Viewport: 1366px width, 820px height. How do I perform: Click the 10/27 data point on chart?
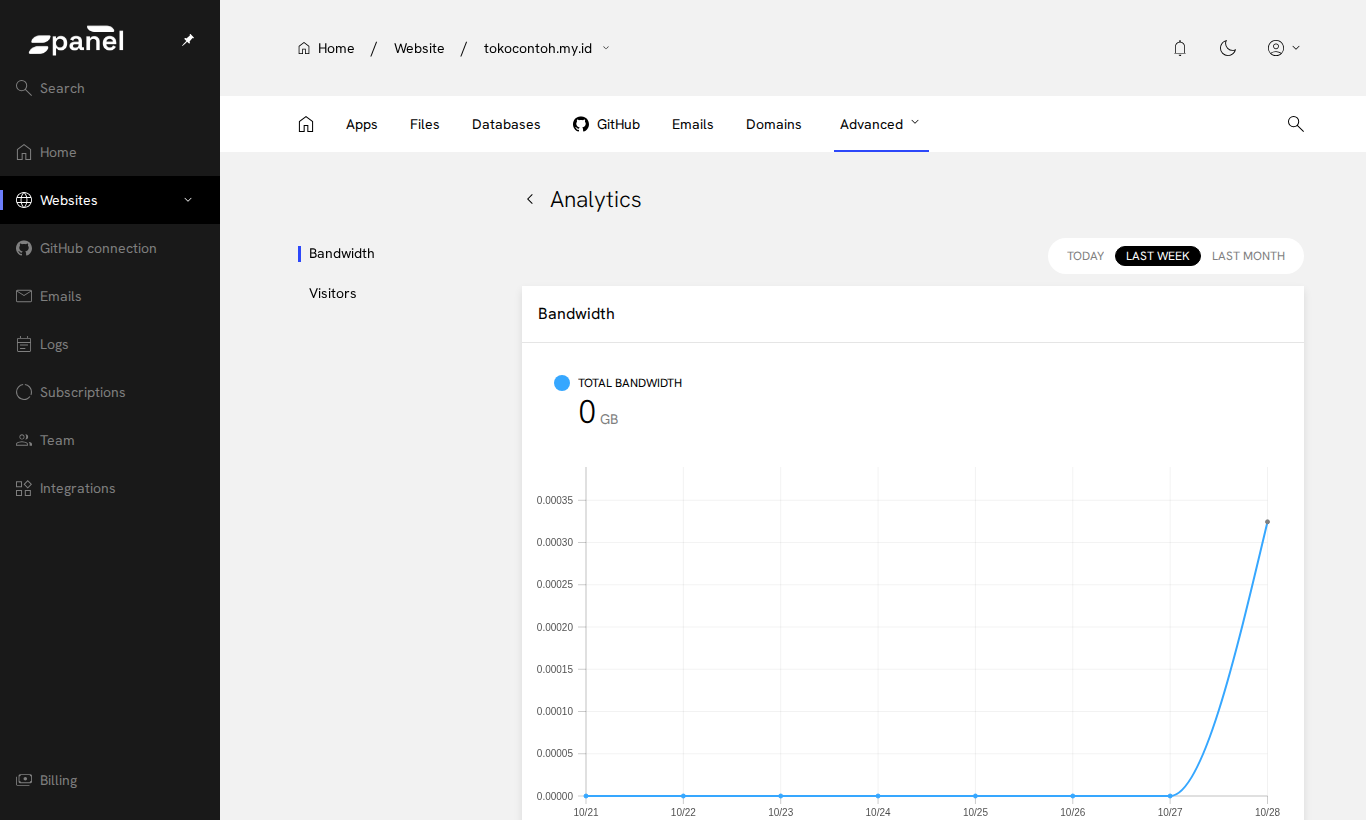(1170, 796)
